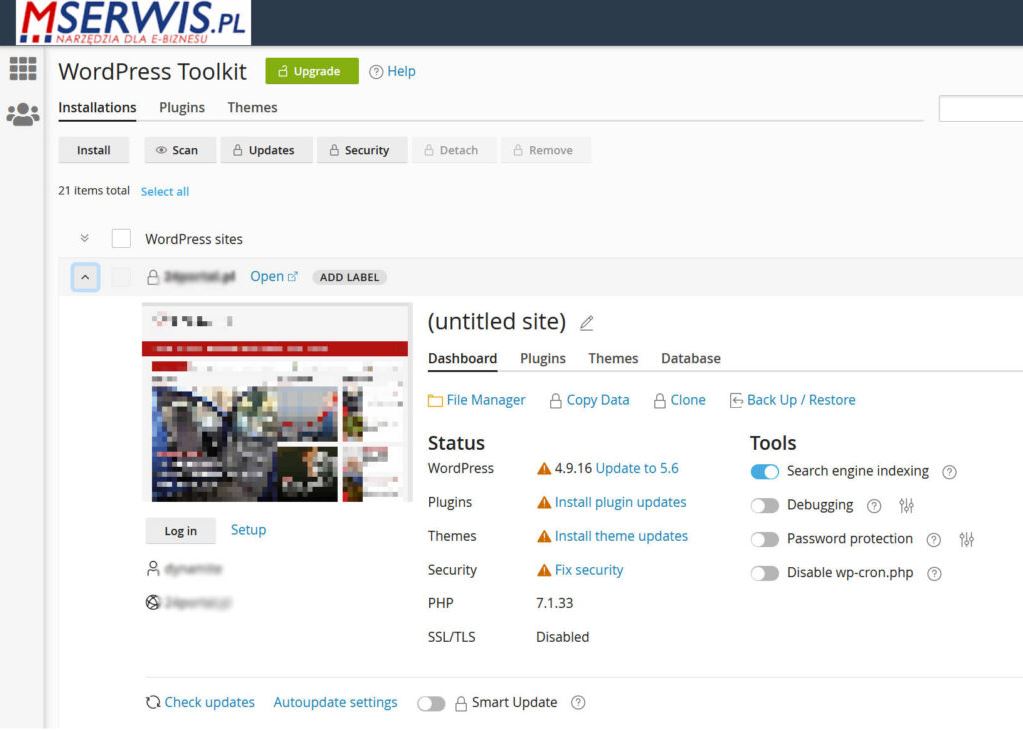Image resolution: width=1023 pixels, height=731 pixels.
Task: Enable Password protection switch
Action: pyautogui.click(x=765, y=540)
